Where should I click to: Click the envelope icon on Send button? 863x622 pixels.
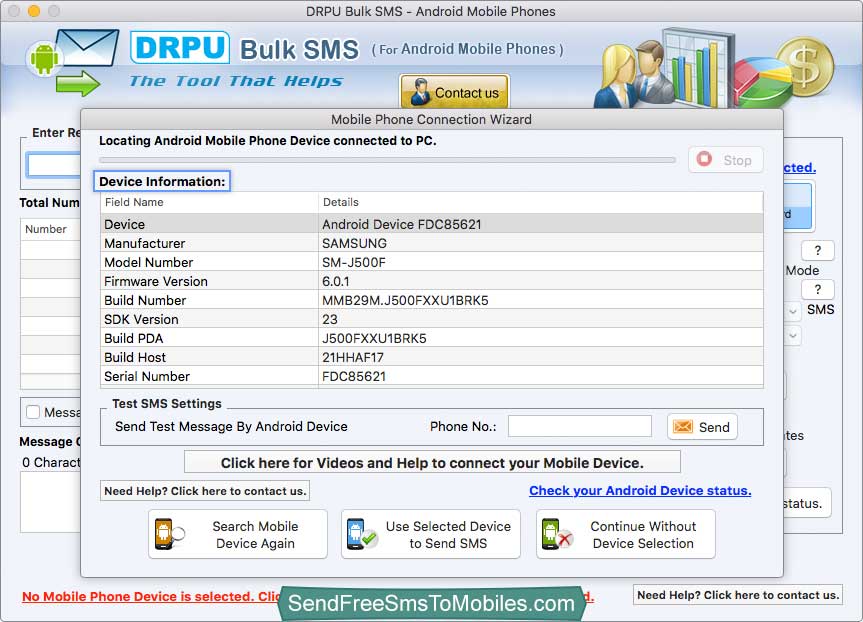point(683,427)
